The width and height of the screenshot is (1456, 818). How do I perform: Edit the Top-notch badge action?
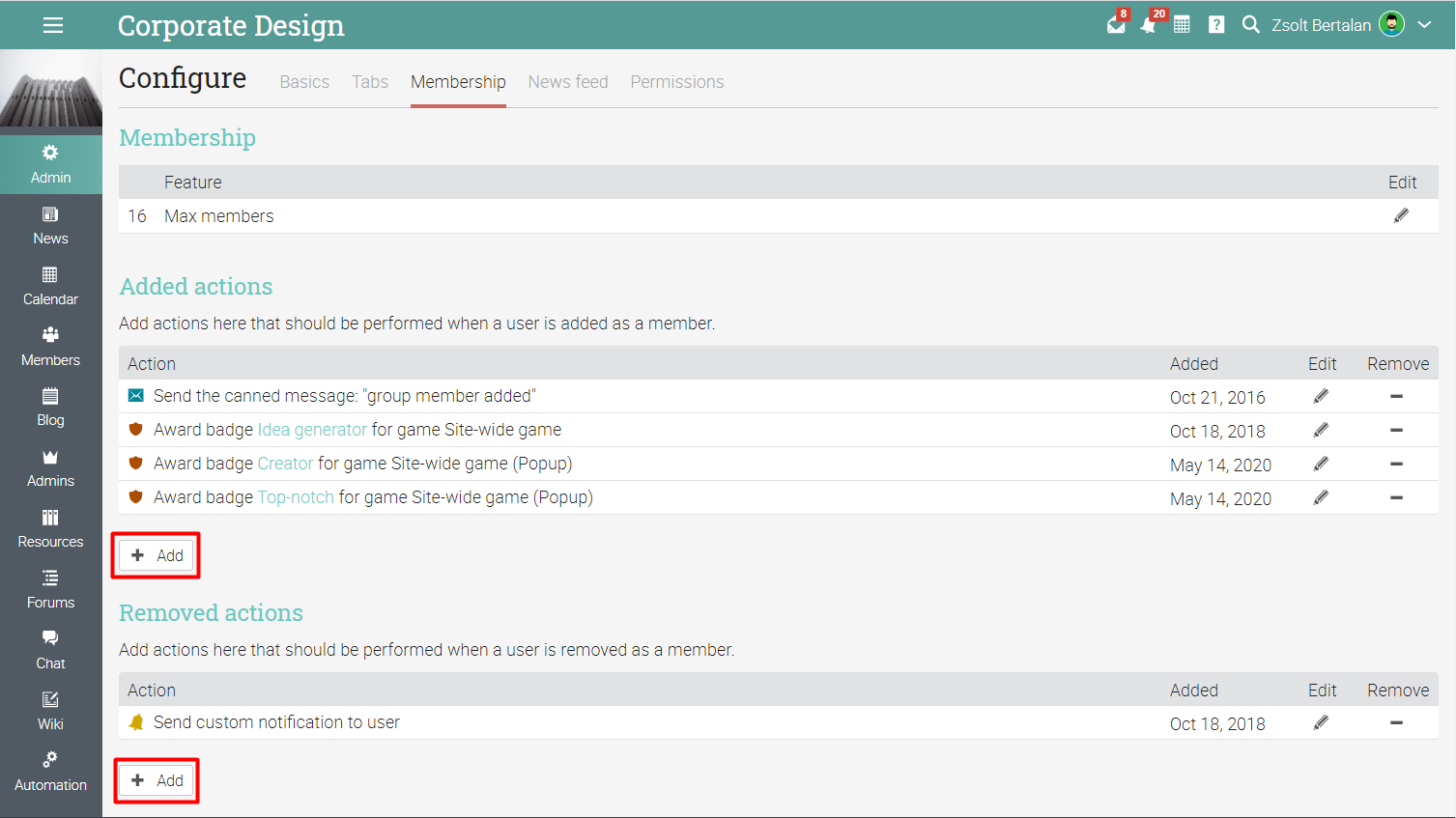click(x=1321, y=497)
